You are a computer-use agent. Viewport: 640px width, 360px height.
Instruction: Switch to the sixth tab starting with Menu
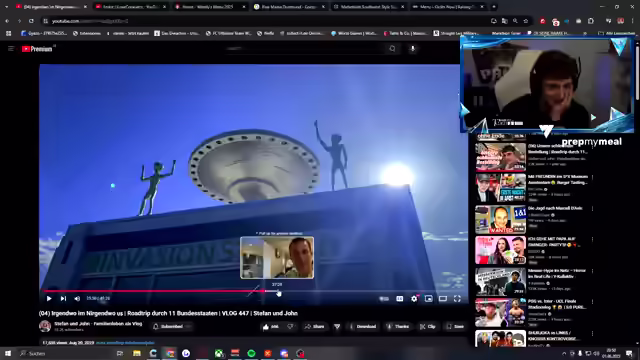click(x=447, y=7)
